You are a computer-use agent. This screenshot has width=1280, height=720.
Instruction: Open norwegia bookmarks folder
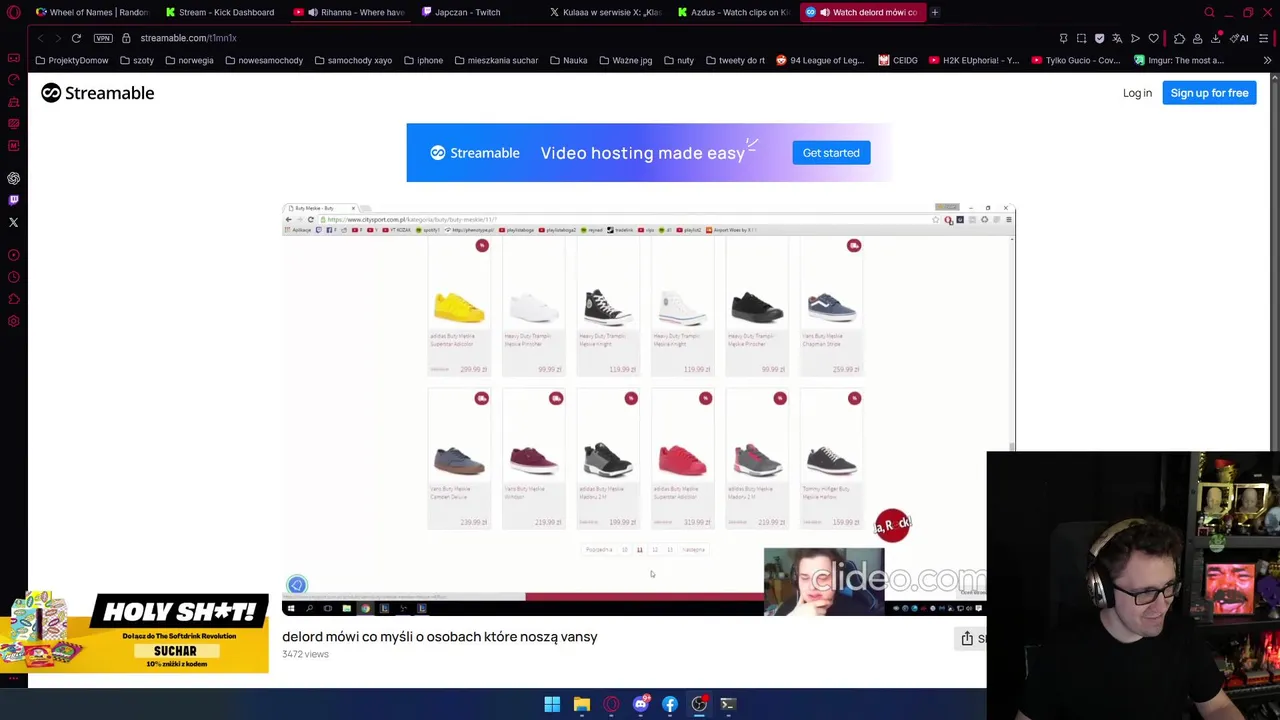(189, 60)
